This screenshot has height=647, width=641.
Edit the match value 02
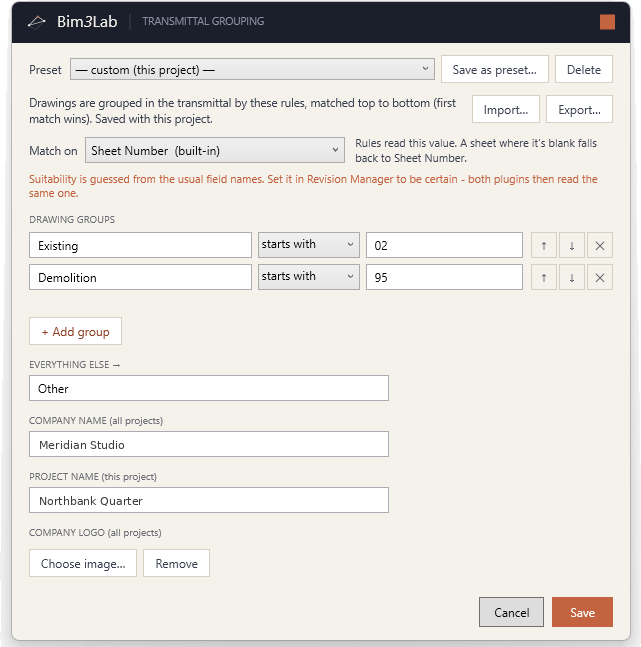(x=444, y=245)
